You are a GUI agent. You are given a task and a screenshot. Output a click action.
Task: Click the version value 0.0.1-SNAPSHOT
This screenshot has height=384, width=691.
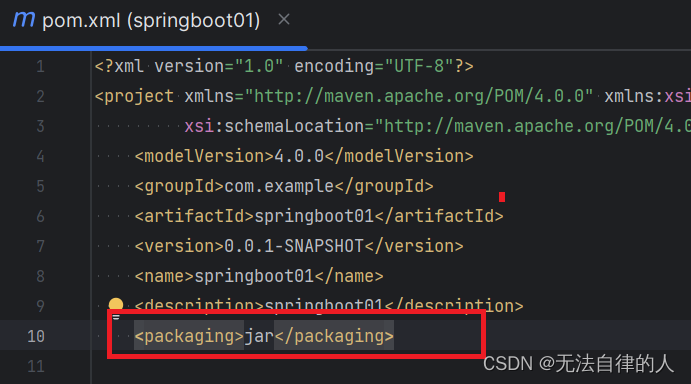point(294,246)
